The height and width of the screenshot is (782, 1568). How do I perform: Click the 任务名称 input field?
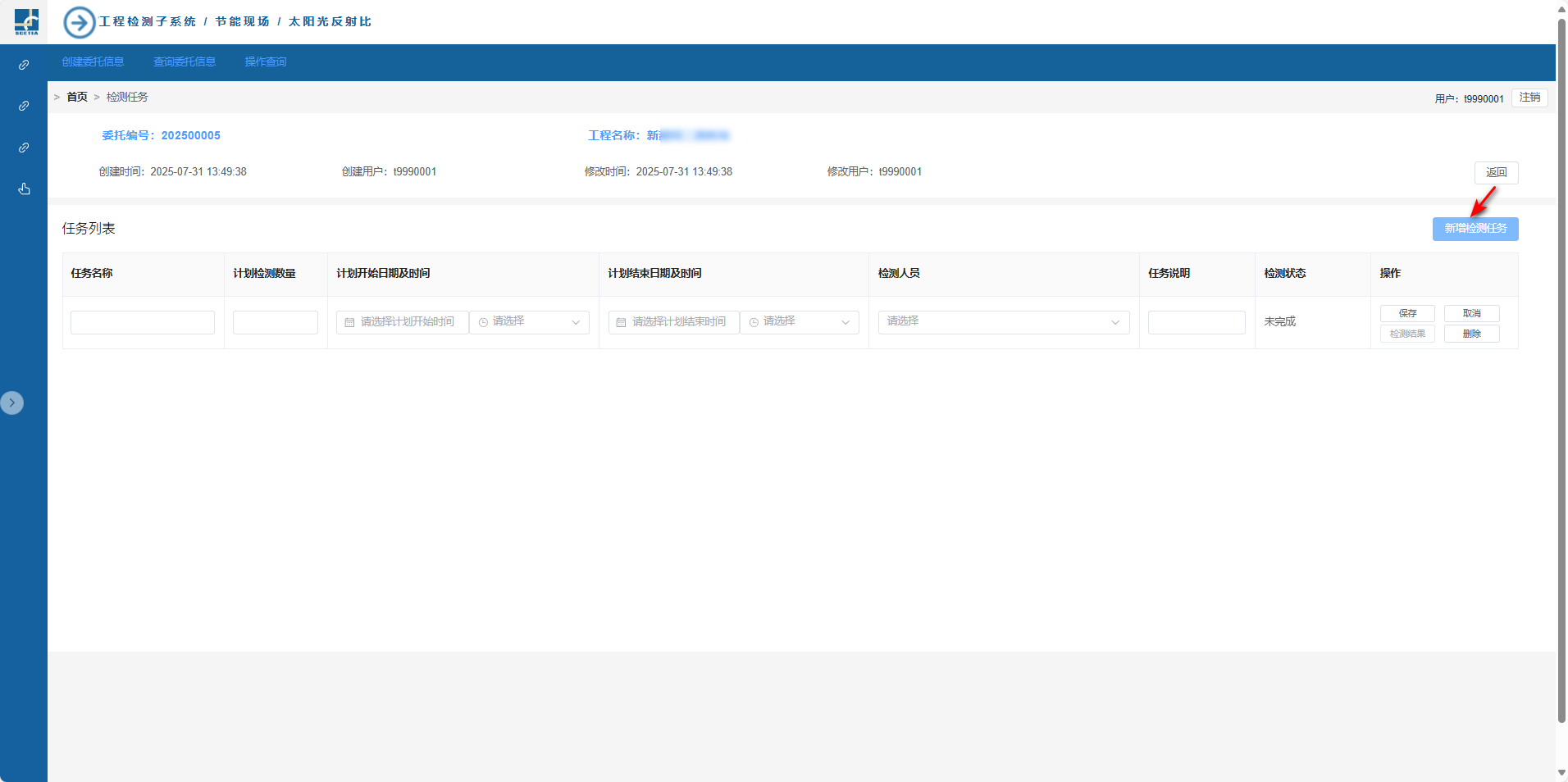click(x=143, y=322)
